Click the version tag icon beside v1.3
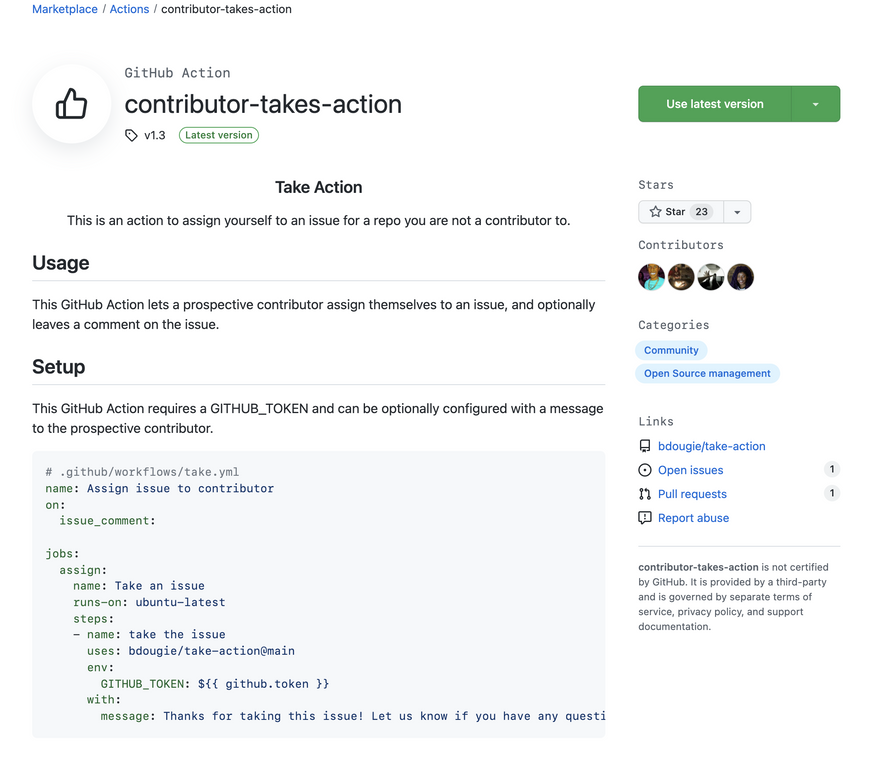Screen dimensions: 880x780 [x=131, y=135]
